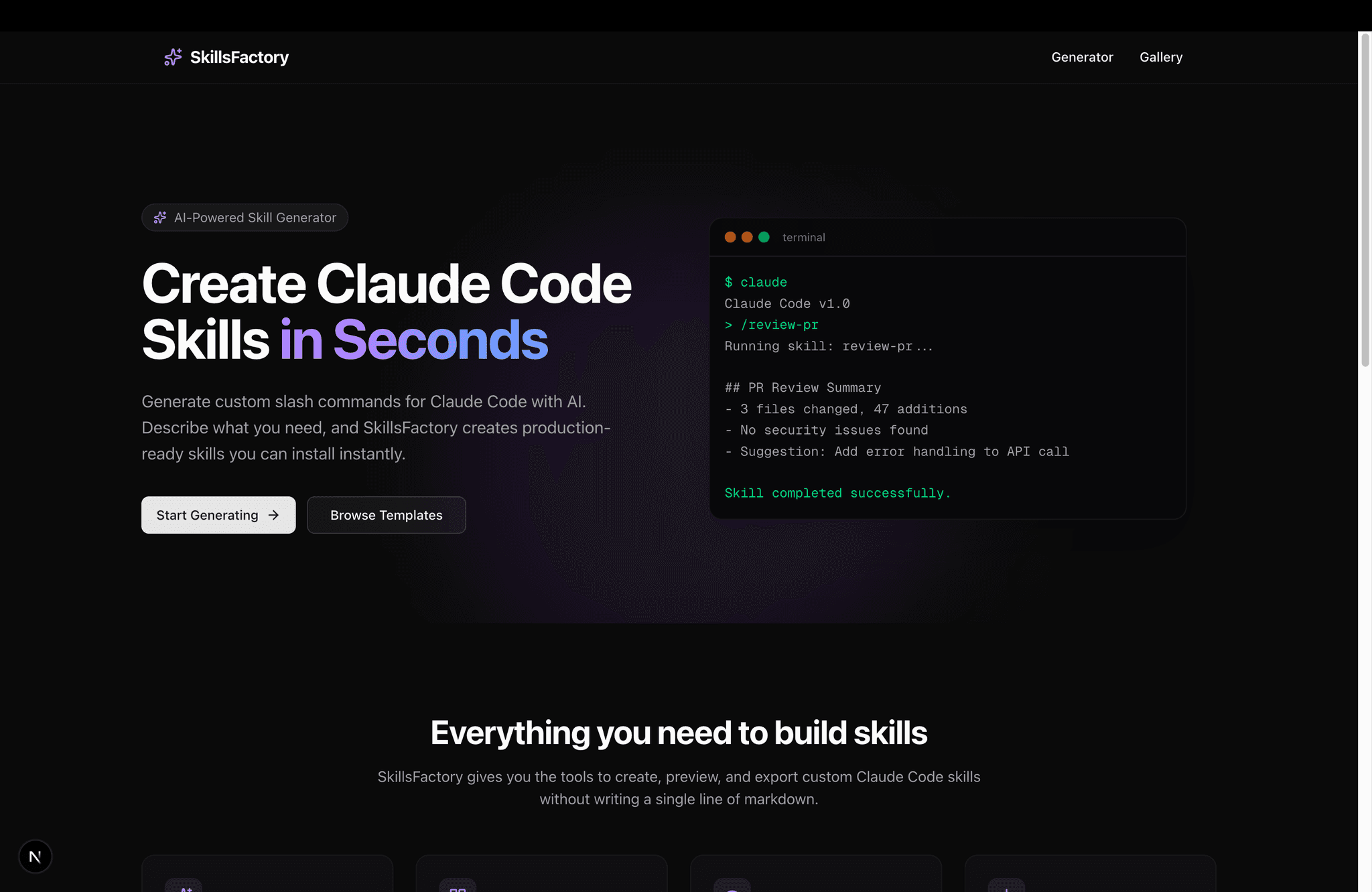Select the sparkle icon inside the AI-Powered badge
This screenshot has height=892, width=1372.
pyautogui.click(x=160, y=217)
